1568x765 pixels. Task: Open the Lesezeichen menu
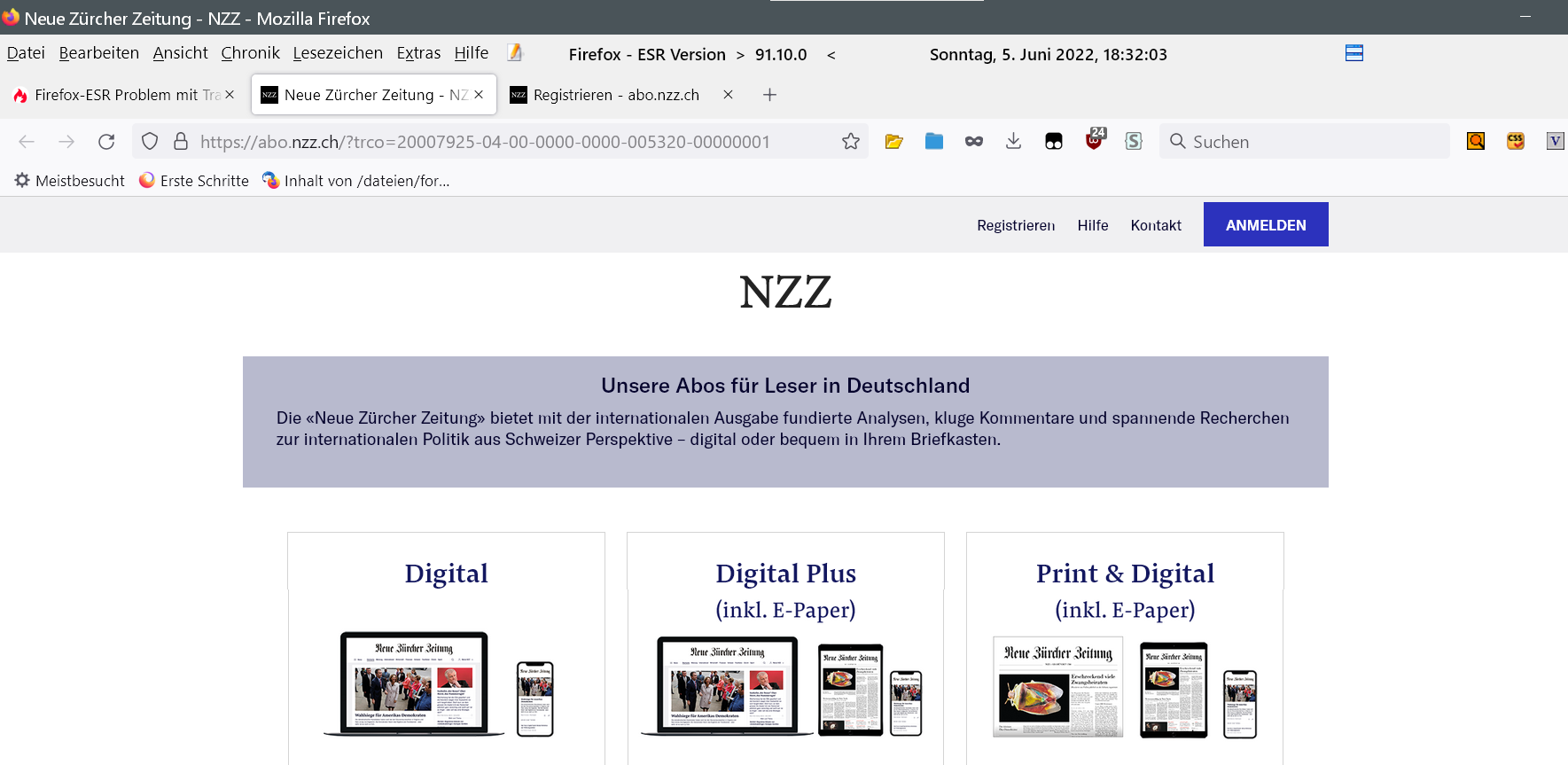pyautogui.click(x=338, y=53)
